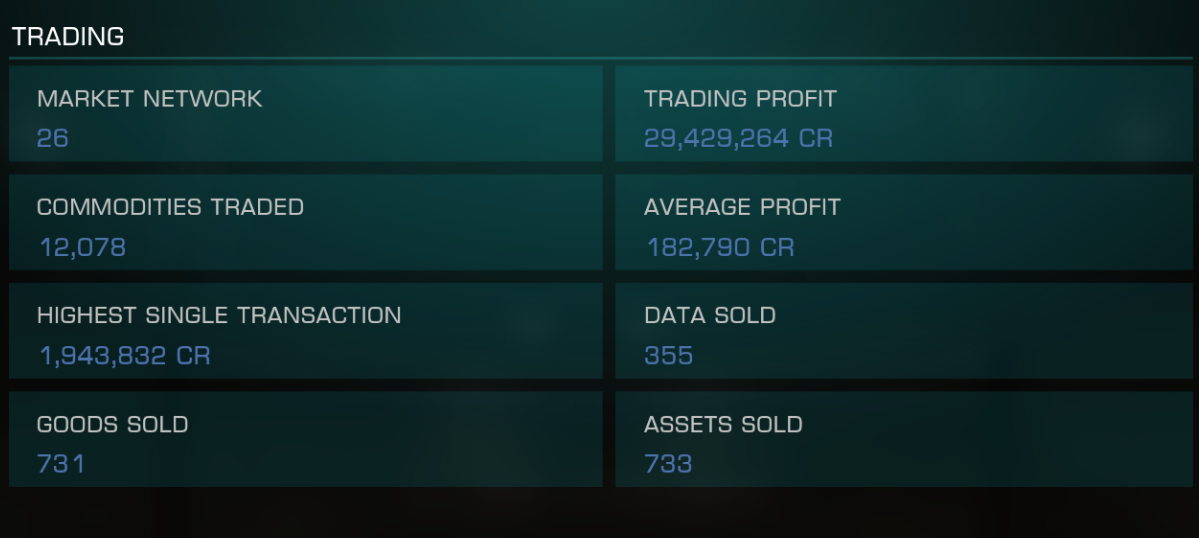Click the Assets Sold value 733
This screenshot has width=1199, height=538.
click(668, 464)
